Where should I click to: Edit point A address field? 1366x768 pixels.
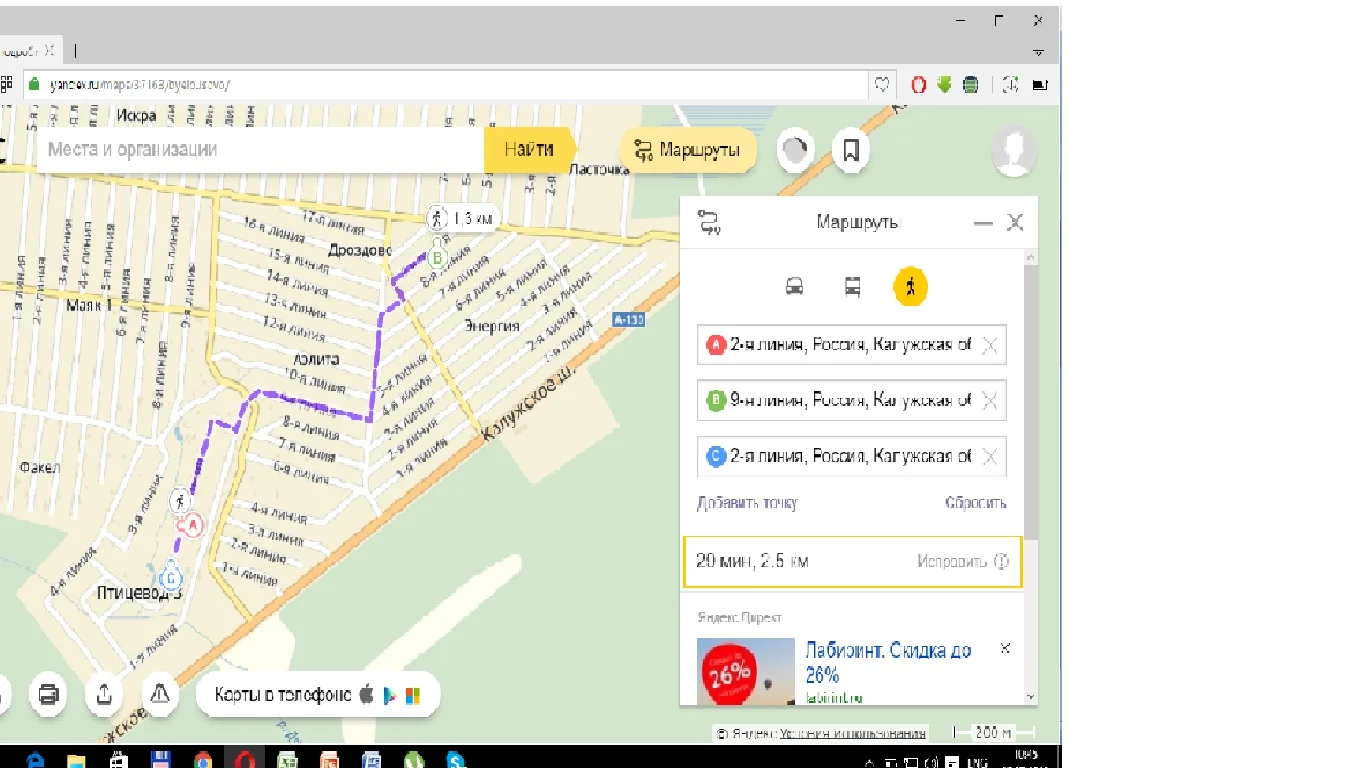point(852,345)
